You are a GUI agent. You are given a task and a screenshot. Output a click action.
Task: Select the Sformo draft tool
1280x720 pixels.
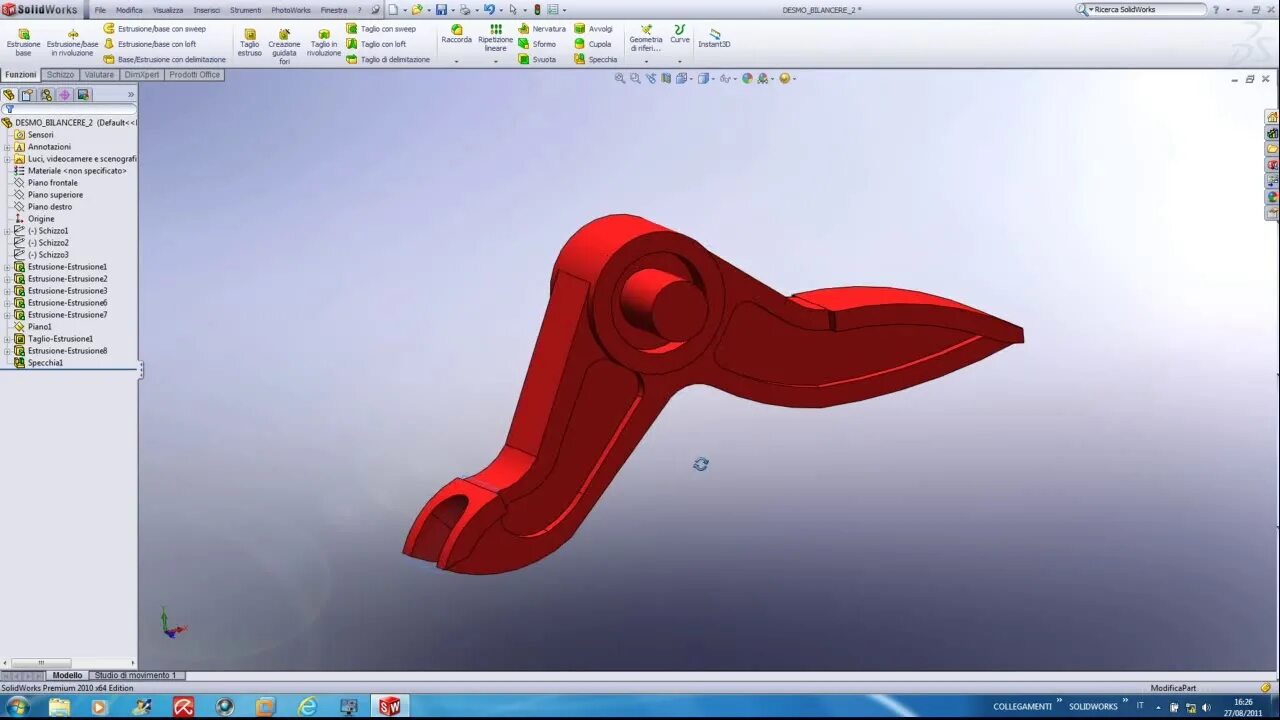[x=537, y=44]
